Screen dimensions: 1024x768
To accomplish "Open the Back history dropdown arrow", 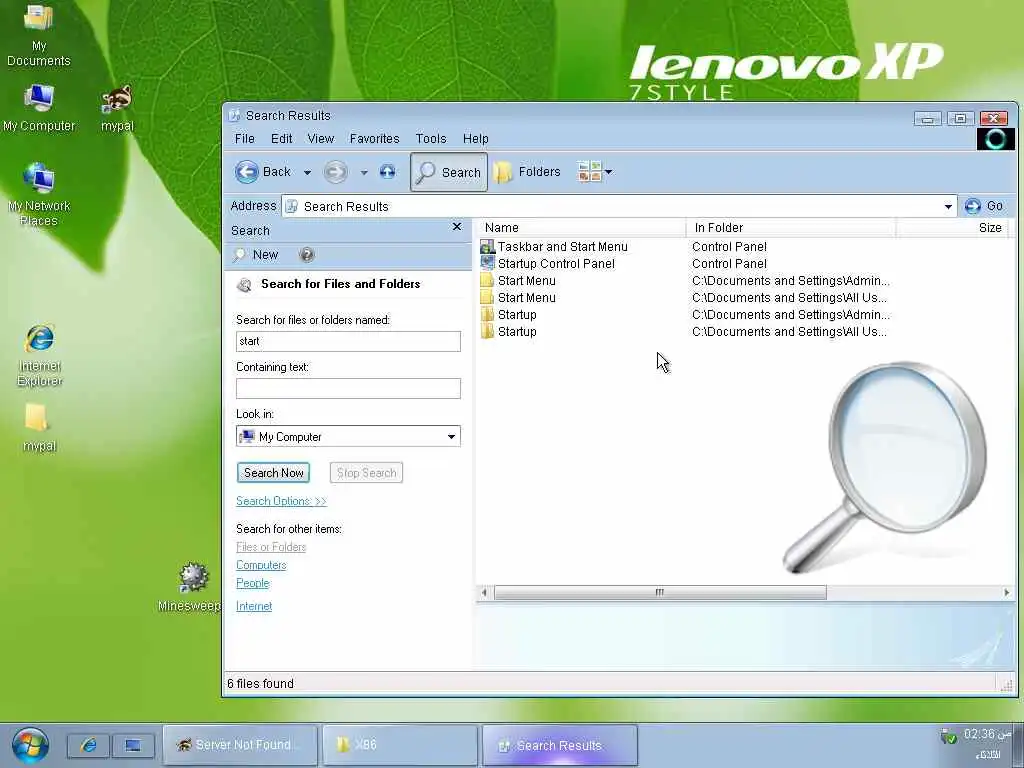I will pyautogui.click(x=307, y=172).
